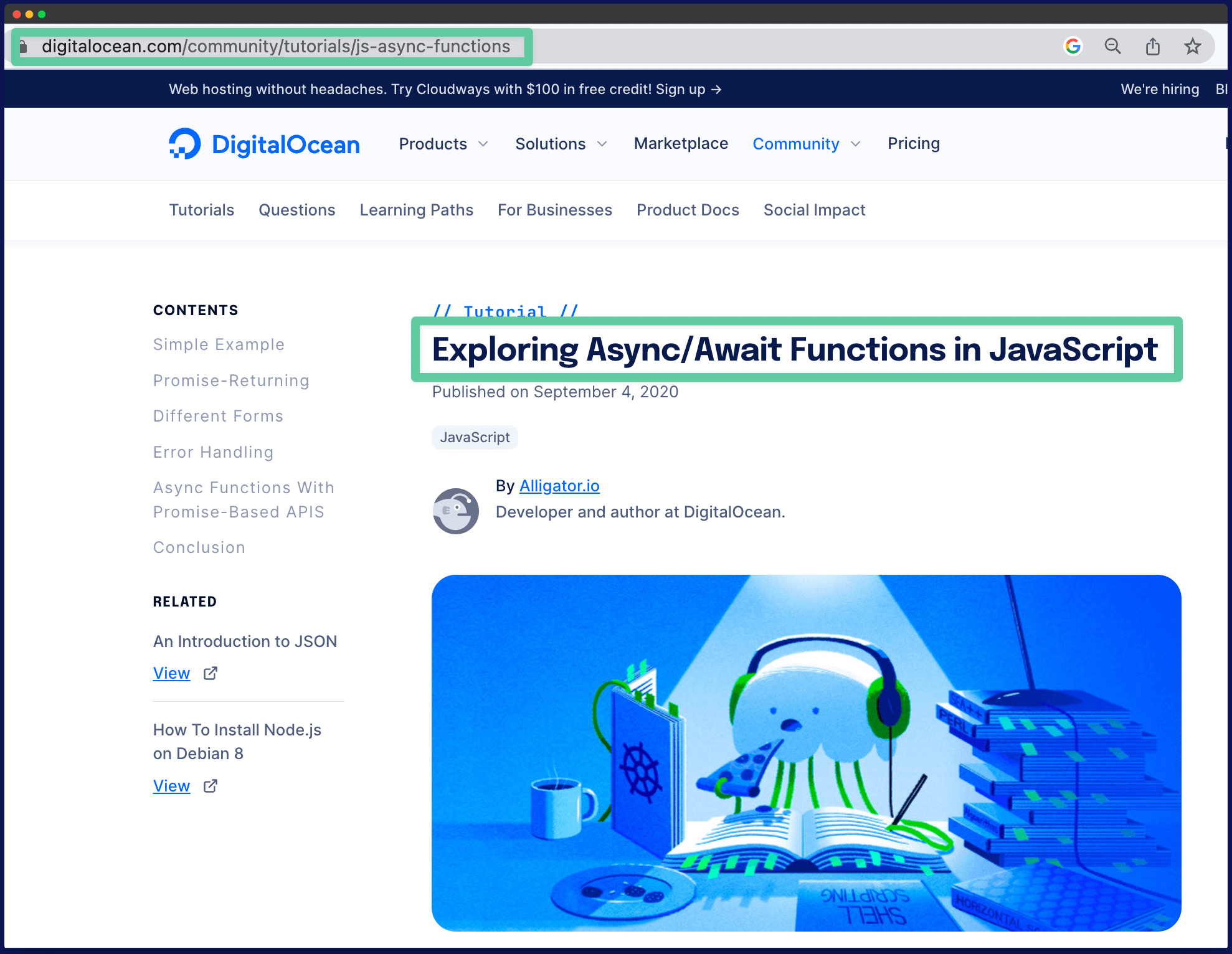Select the JavaScript topic tag

(474, 437)
